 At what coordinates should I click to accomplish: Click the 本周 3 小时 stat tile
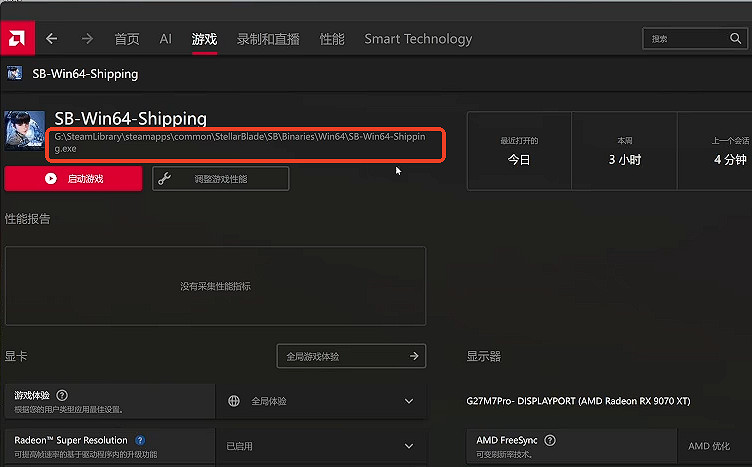click(x=624, y=151)
